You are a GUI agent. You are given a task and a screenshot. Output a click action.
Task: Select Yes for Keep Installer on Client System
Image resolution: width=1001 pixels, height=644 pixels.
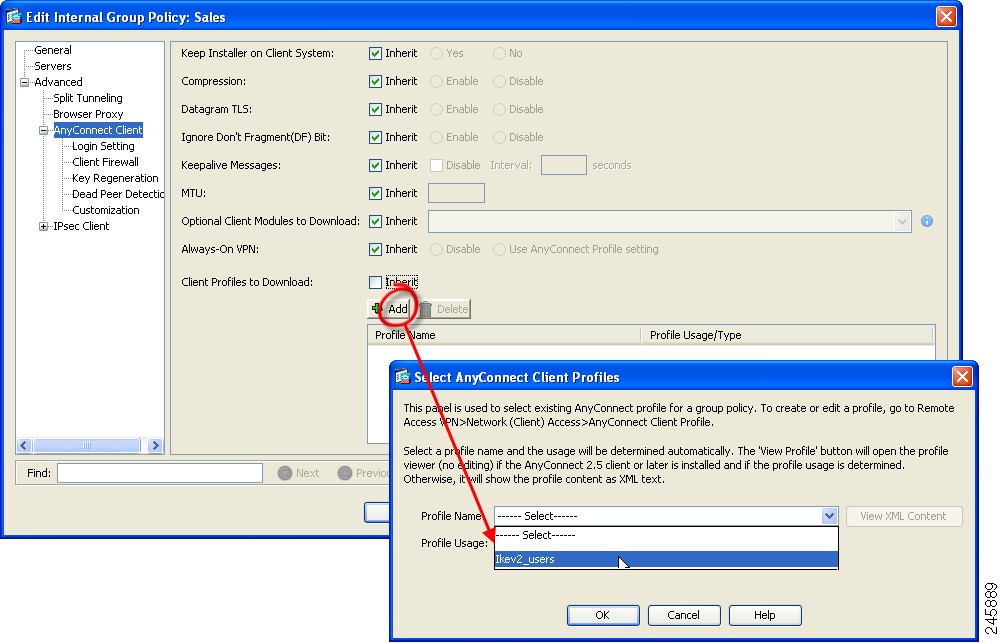(437, 54)
